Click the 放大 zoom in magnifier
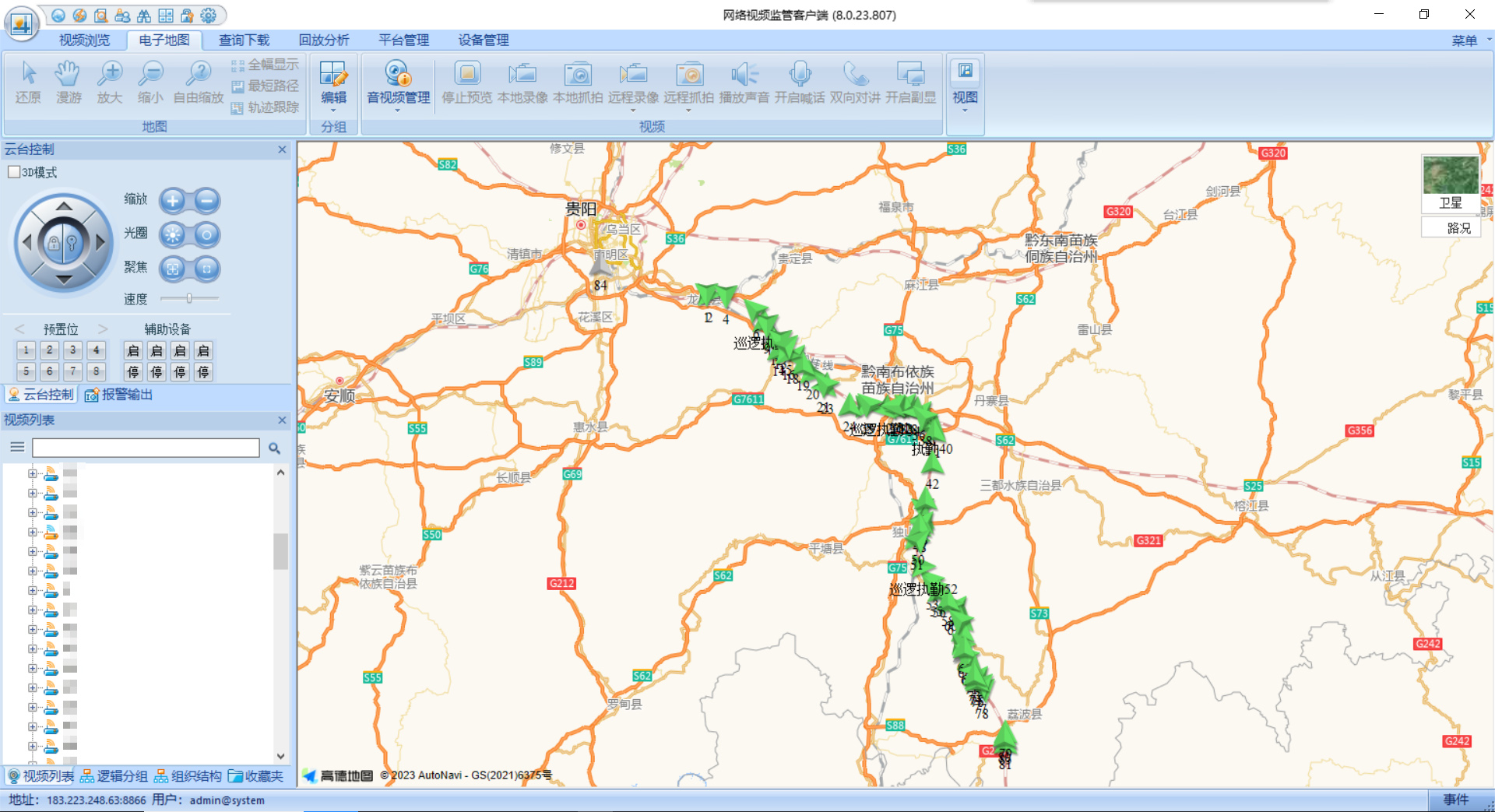The image size is (1495, 812). coord(110,82)
